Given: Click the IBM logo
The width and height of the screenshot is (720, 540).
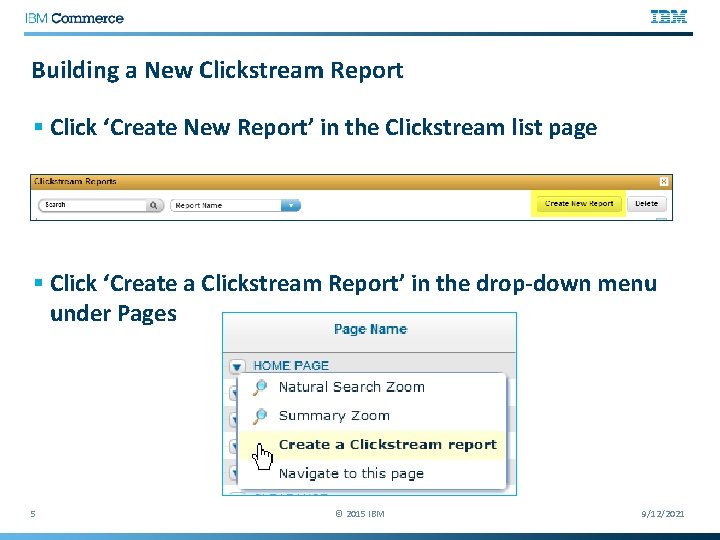Looking at the screenshot, I should 669,17.
